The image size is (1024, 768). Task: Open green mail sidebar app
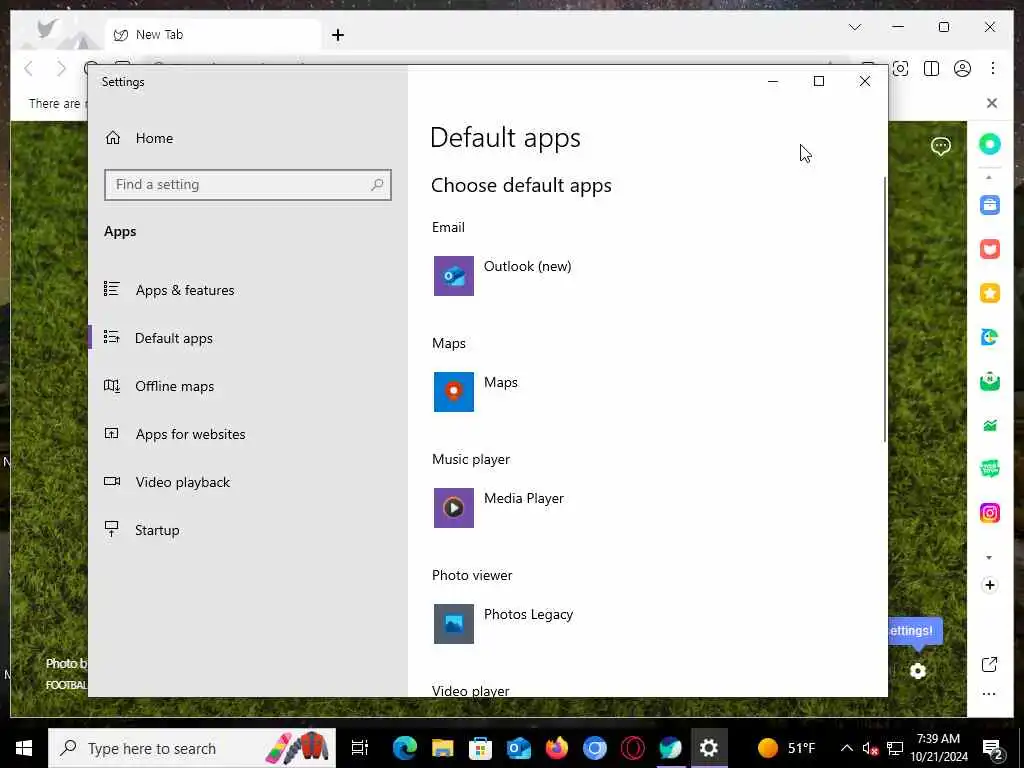pyautogui.click(x=989, y=381)
